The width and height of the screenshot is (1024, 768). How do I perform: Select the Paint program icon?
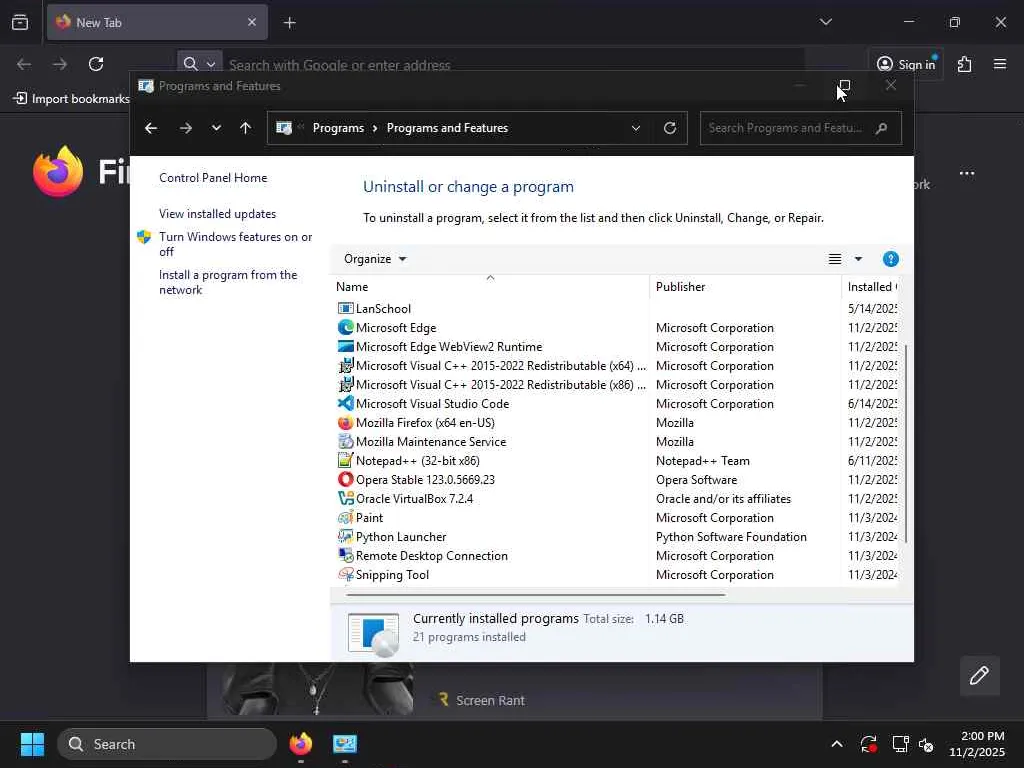coord(345,517)
